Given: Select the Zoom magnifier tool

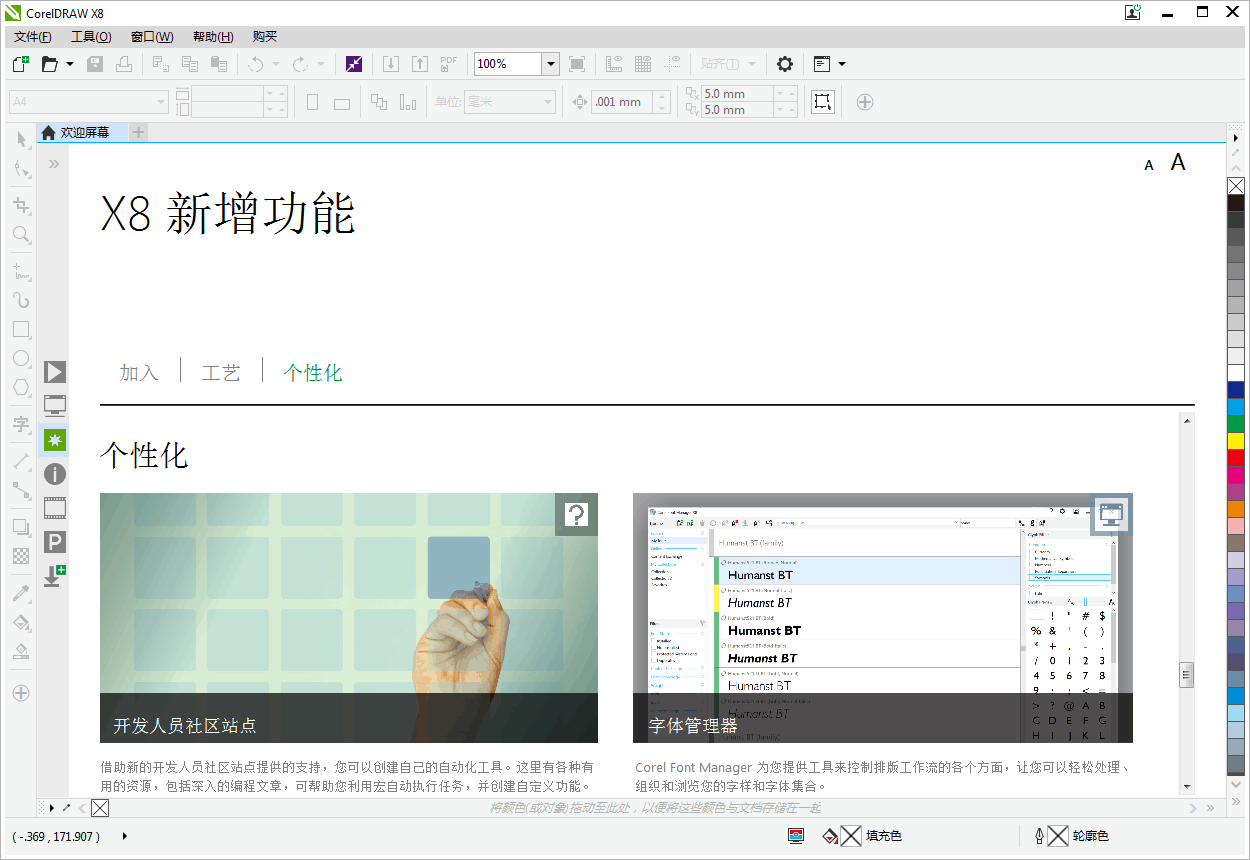Looking at the screenshot, I should tap(21, 235).
